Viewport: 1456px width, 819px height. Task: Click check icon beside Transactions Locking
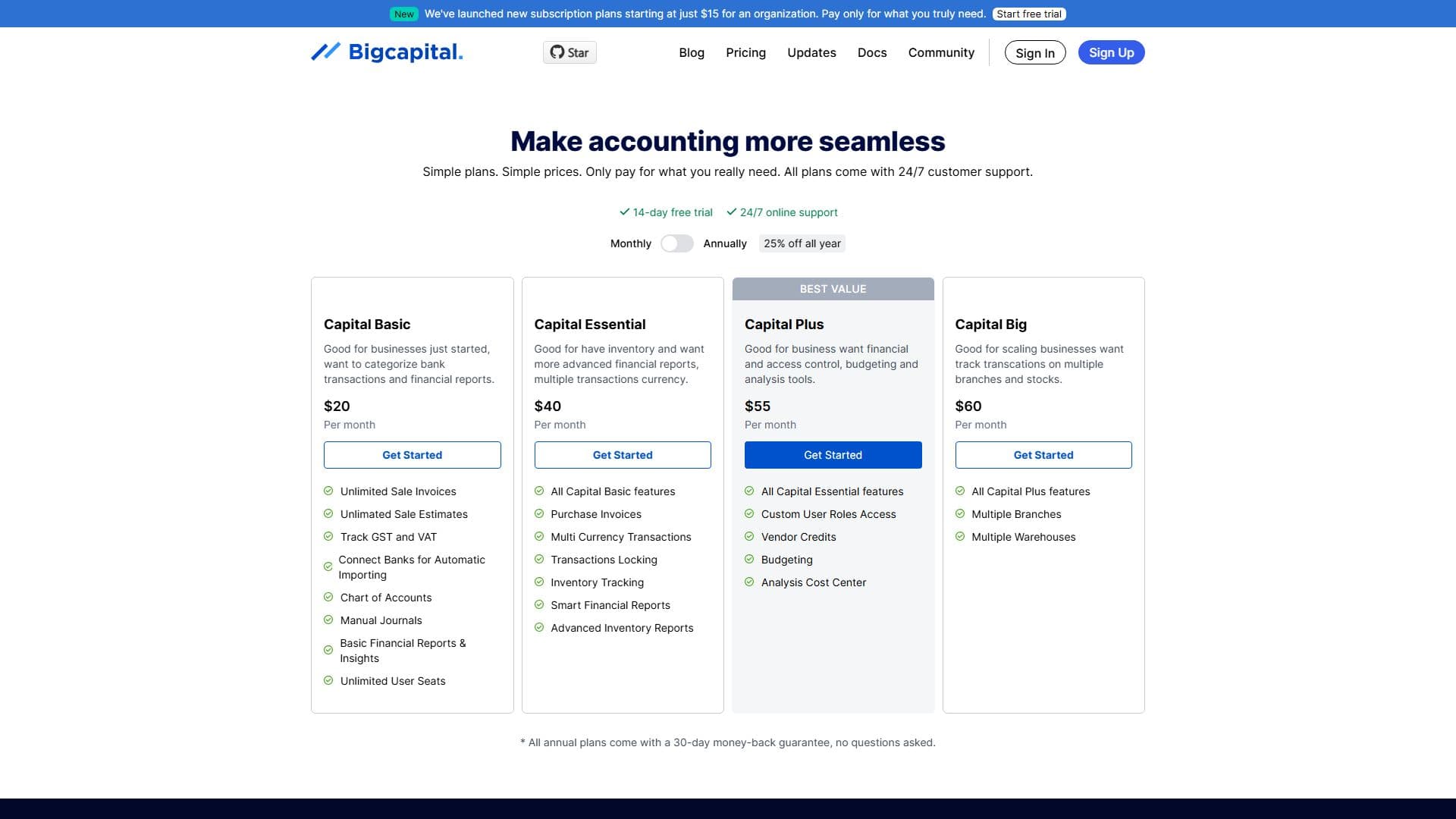click(x=539, y=559)
